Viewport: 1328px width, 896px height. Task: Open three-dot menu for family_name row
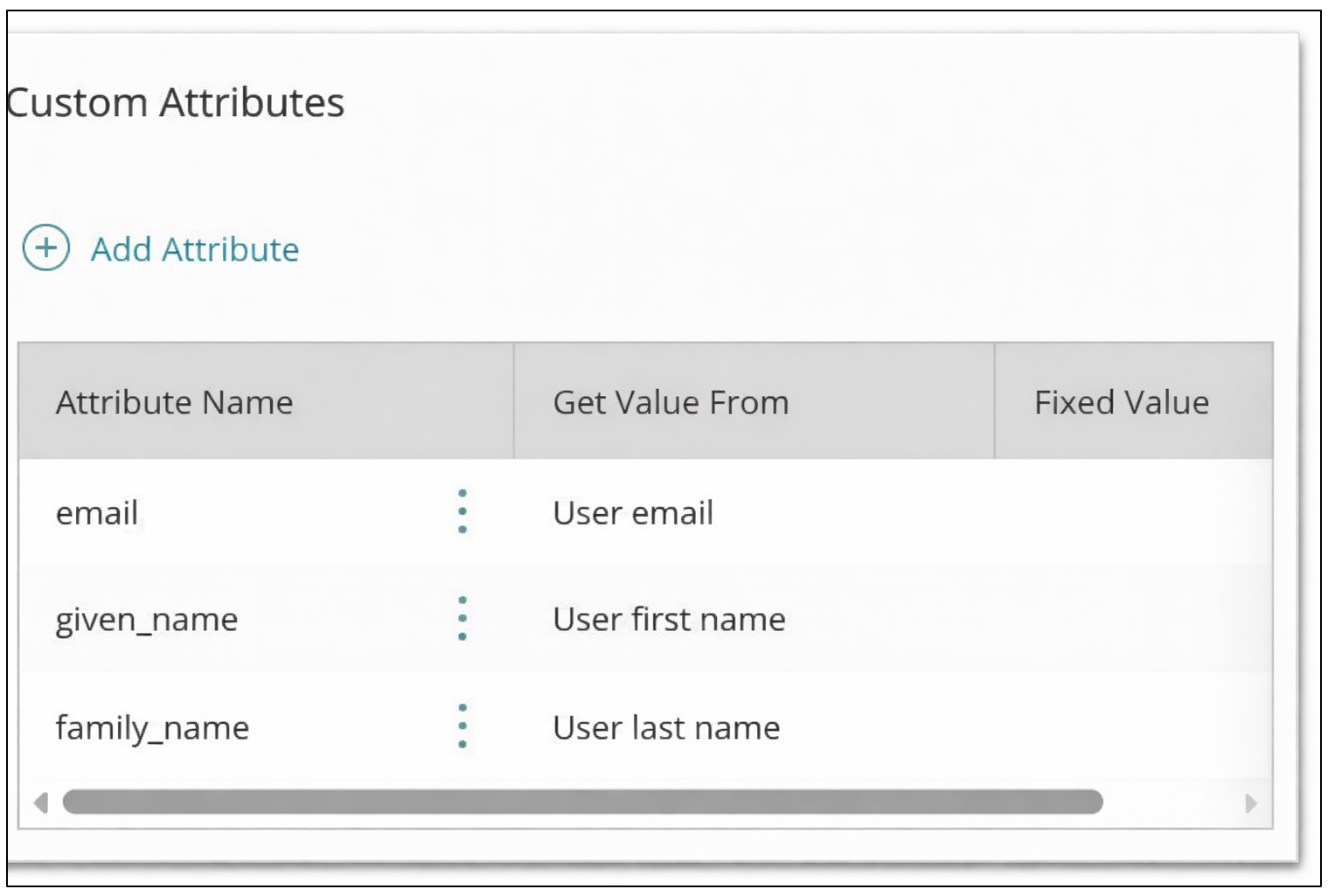[x=462, y=726]
